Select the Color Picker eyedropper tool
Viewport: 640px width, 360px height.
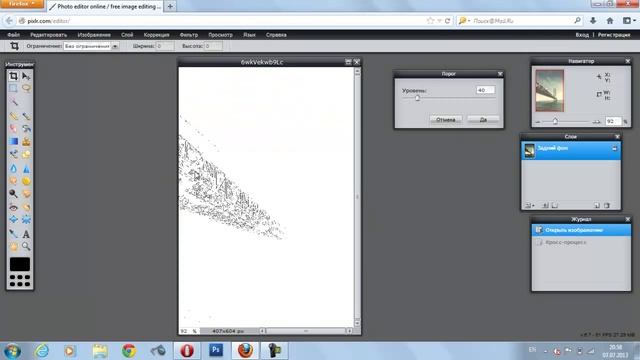click(x=13, y=234)
